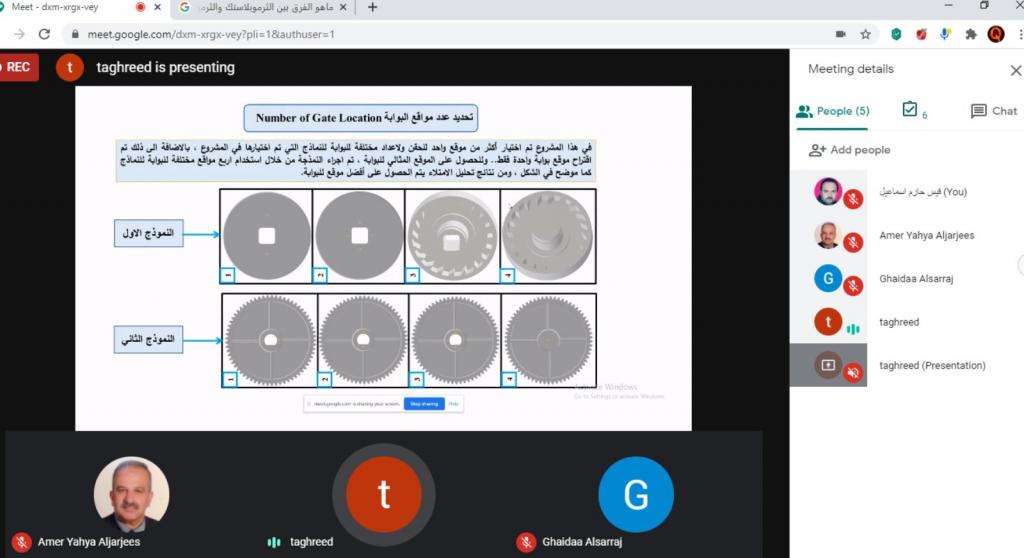Switch to the People (5) tab
1024x558 pixels.
point(833,111)
